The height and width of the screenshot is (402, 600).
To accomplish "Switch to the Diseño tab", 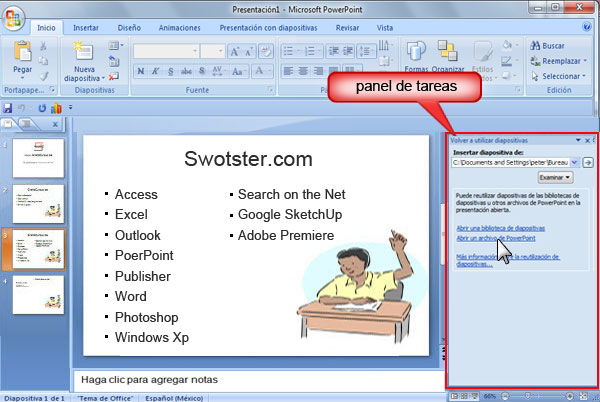I will tap(129, 28).
